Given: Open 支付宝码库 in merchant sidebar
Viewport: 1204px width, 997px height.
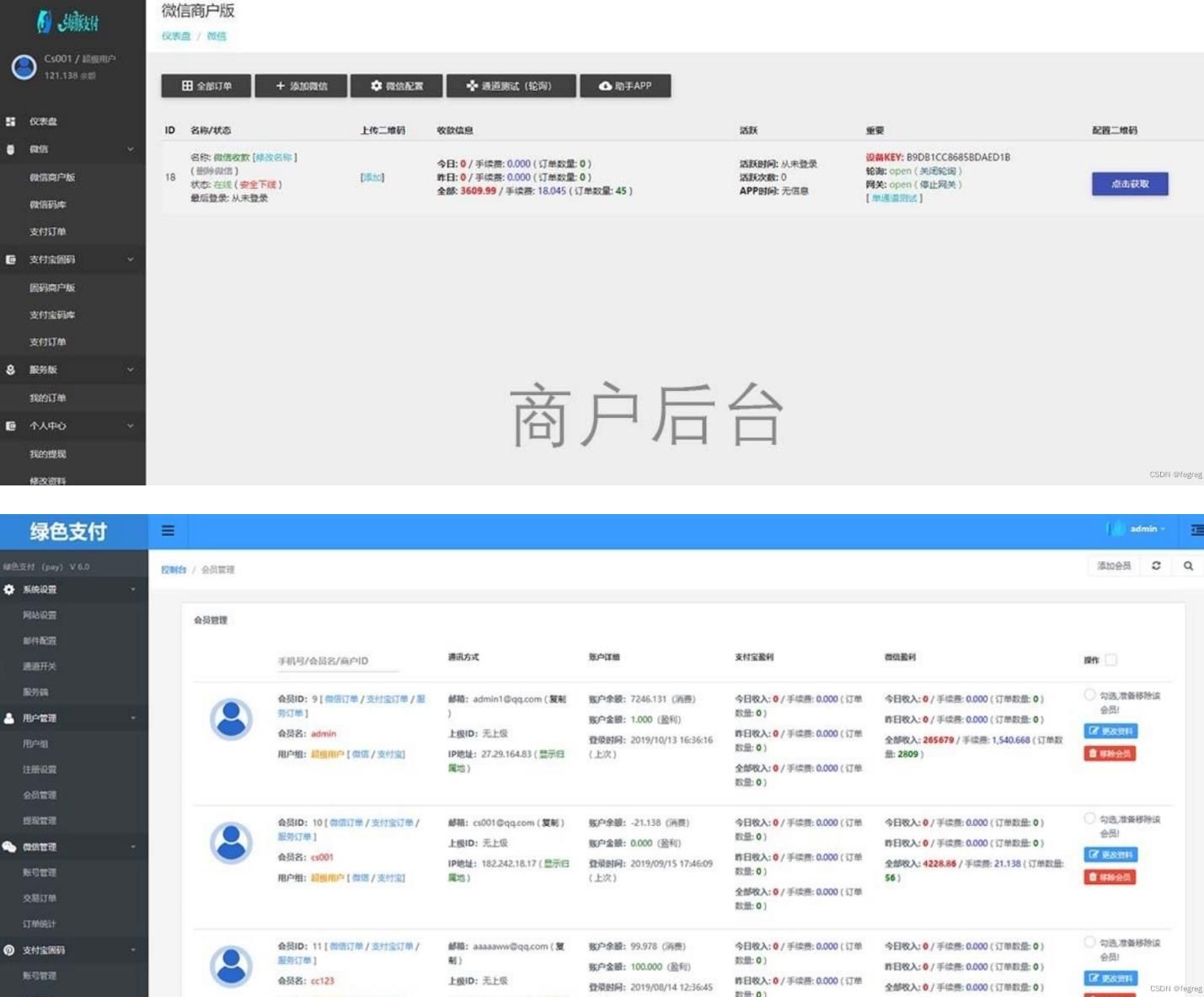Looking at the screenshot, I should [52, 315].
